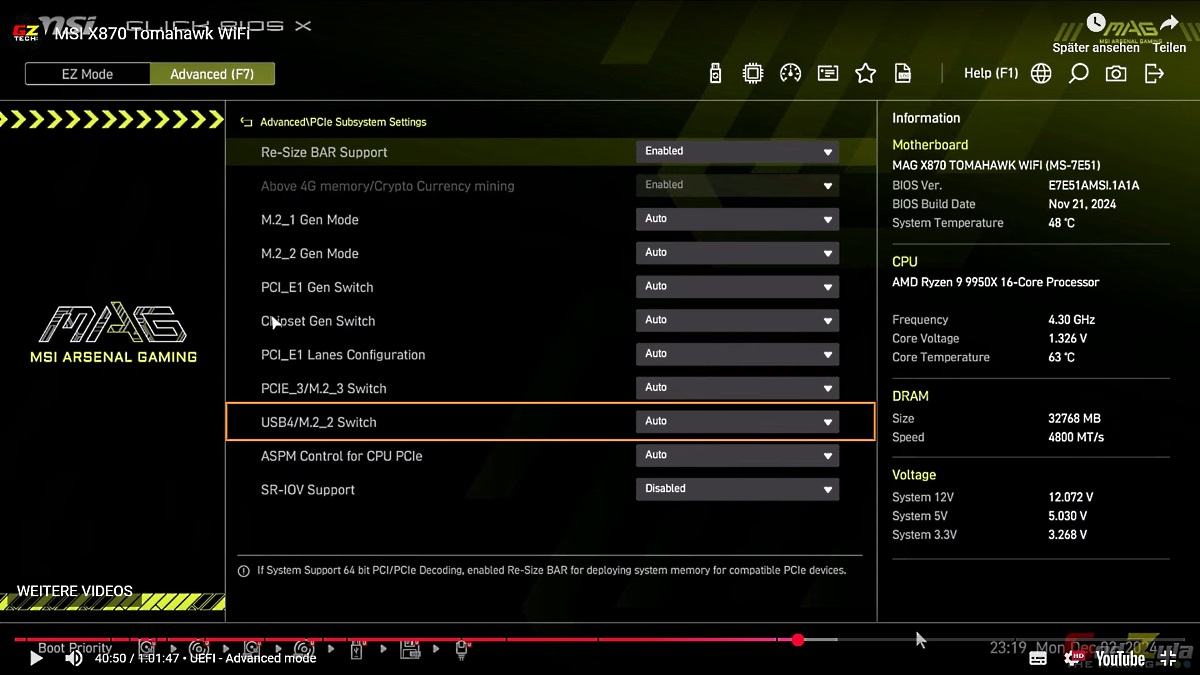Open Above 4G memory dropdown
Screen dimensions: 1200x675
737,186
